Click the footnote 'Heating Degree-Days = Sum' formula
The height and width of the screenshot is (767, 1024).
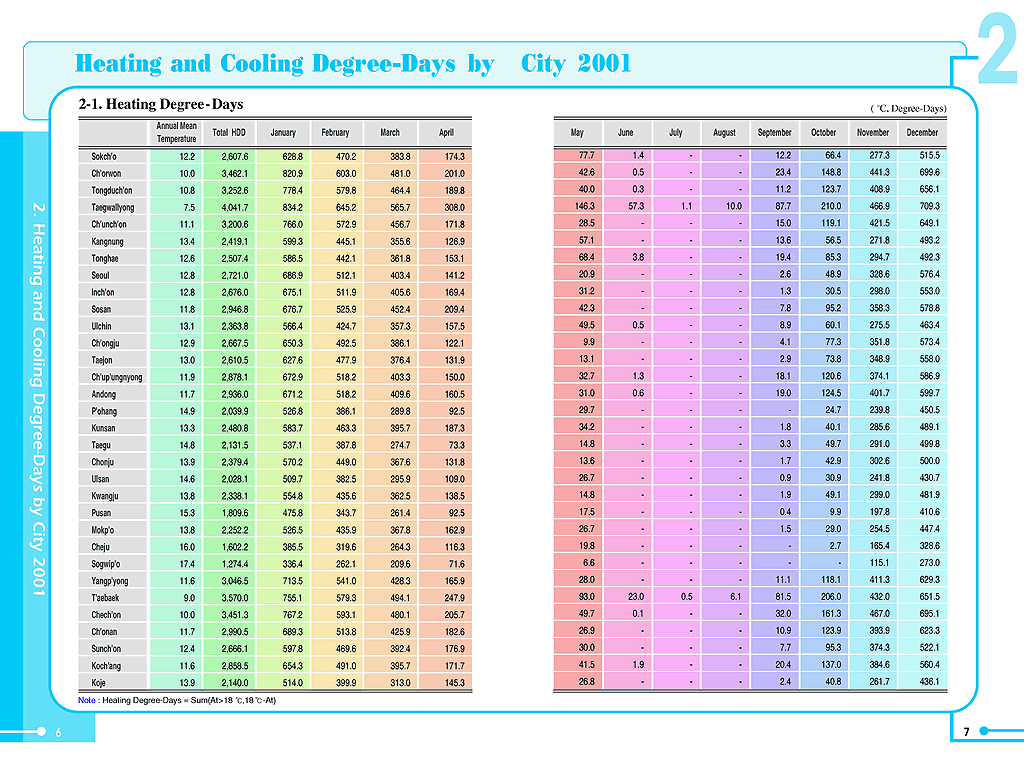coord(189,700)
